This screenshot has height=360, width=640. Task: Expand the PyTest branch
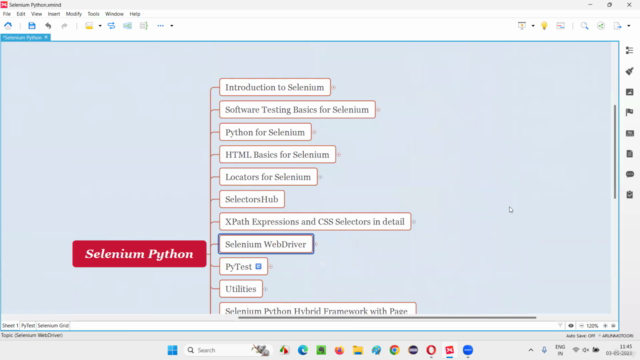(x=271, y=267)
